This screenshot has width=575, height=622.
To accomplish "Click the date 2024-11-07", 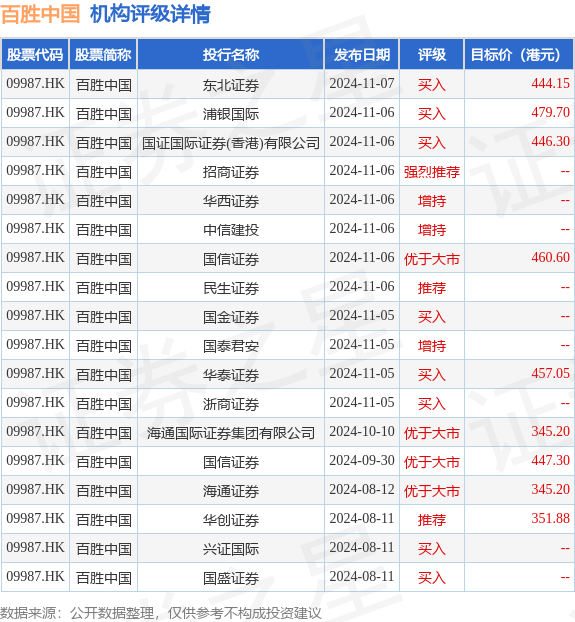I will pos(362,83).
